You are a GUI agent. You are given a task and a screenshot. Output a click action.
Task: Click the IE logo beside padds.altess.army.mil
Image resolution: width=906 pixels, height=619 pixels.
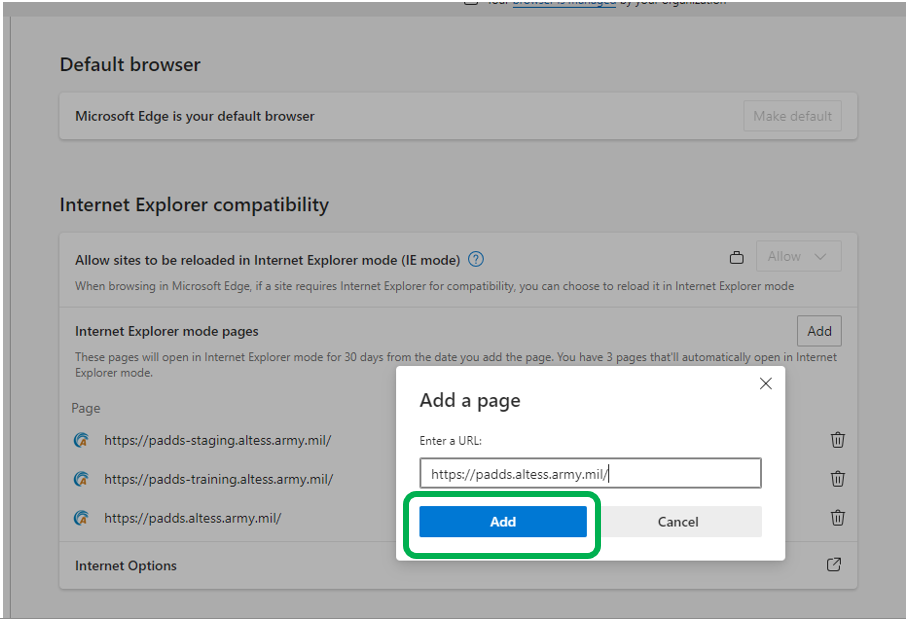tap(82, 519)
